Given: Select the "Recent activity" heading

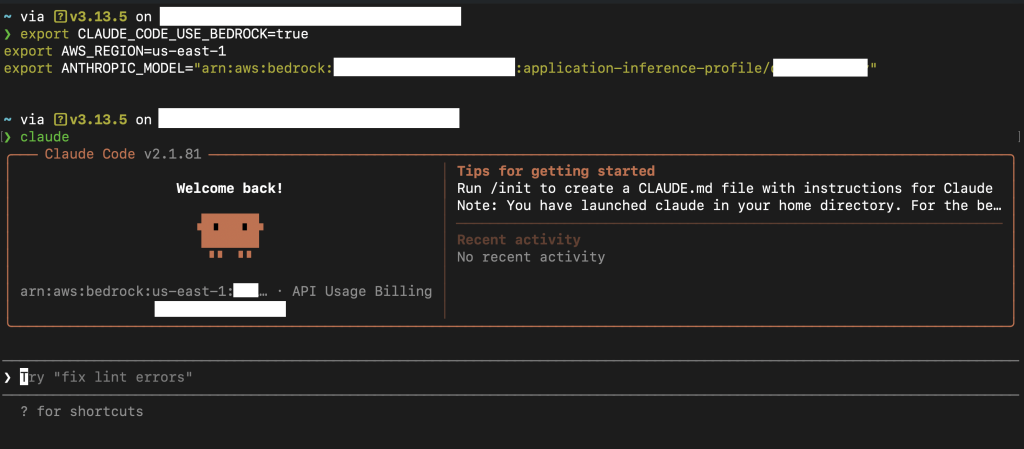Looking at the screenshot, I should pos(518,240).
